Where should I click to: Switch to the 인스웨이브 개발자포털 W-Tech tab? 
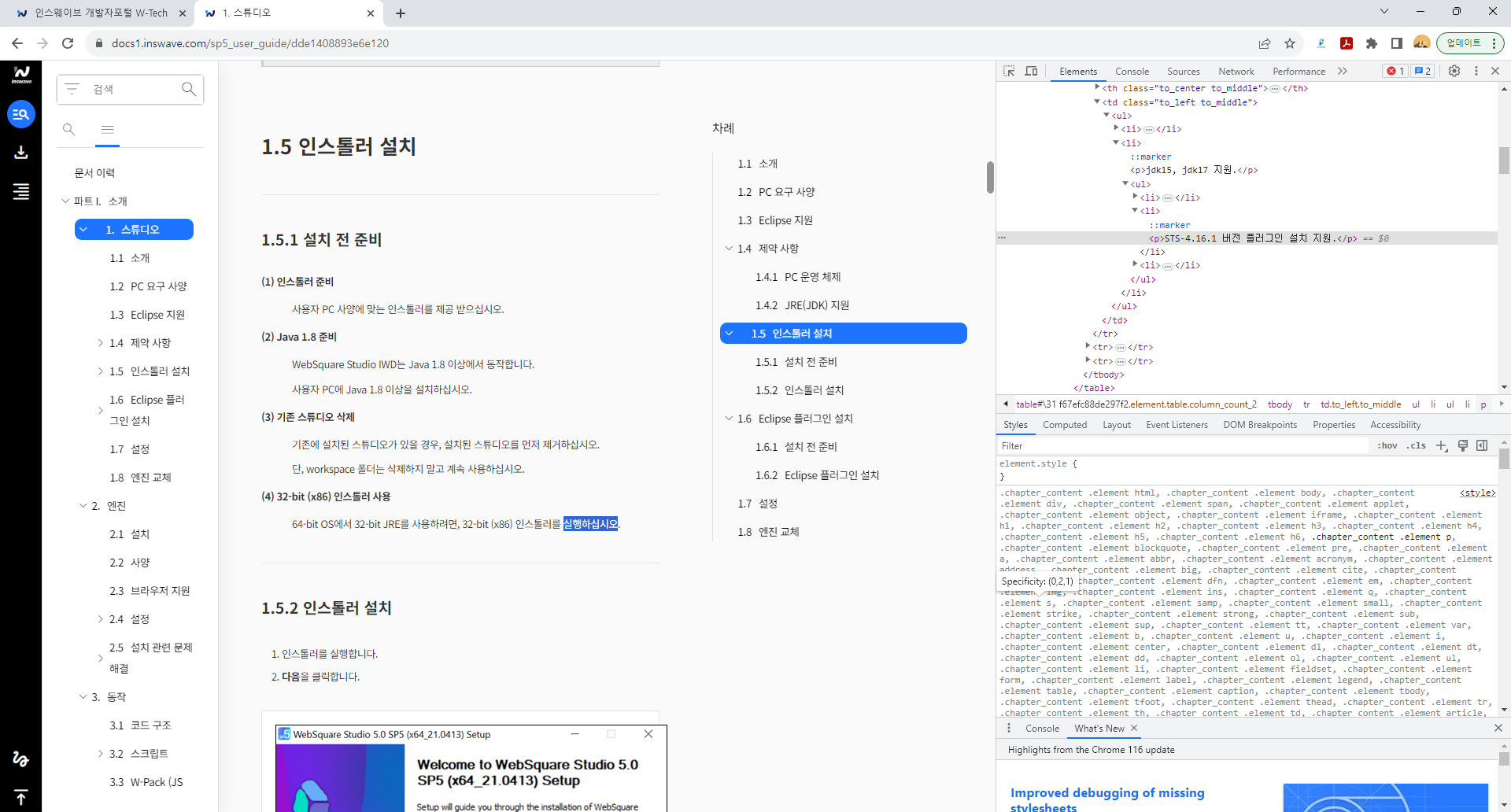101,13
